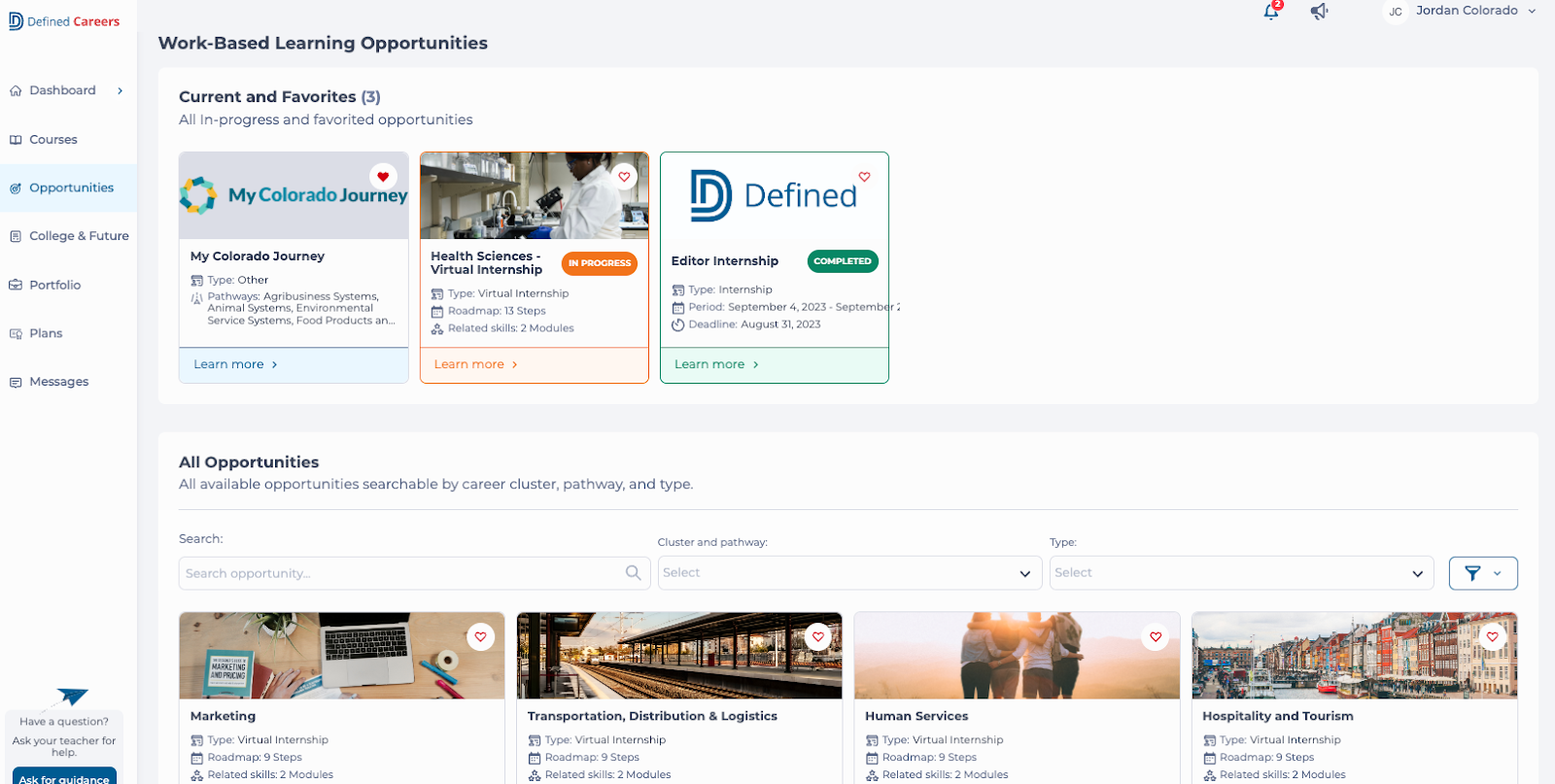The image size is (1555, 784).
Task: Click the search magnifier icon
Action: 633,573
